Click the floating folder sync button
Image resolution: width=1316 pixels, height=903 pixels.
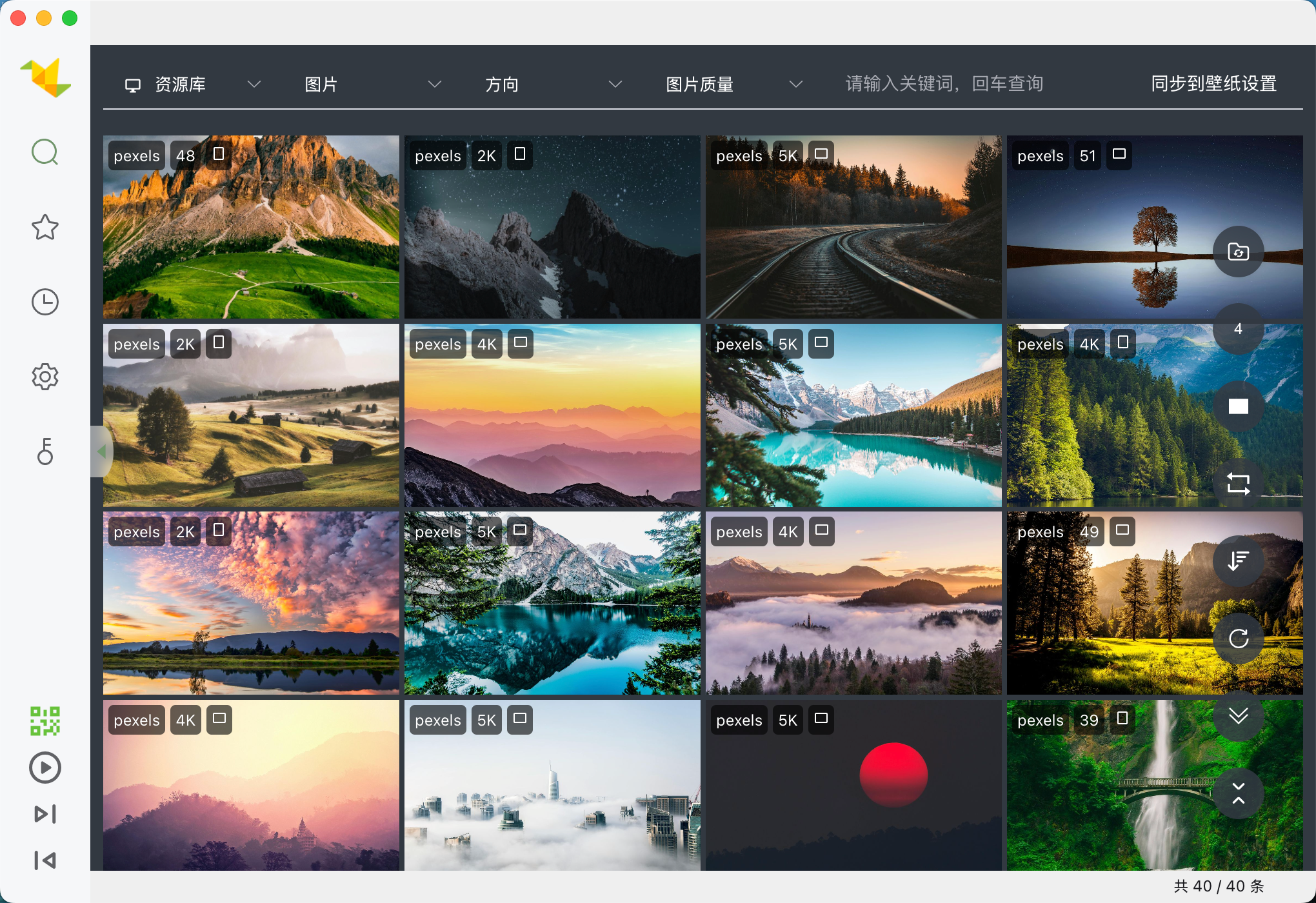(1238, 252)
